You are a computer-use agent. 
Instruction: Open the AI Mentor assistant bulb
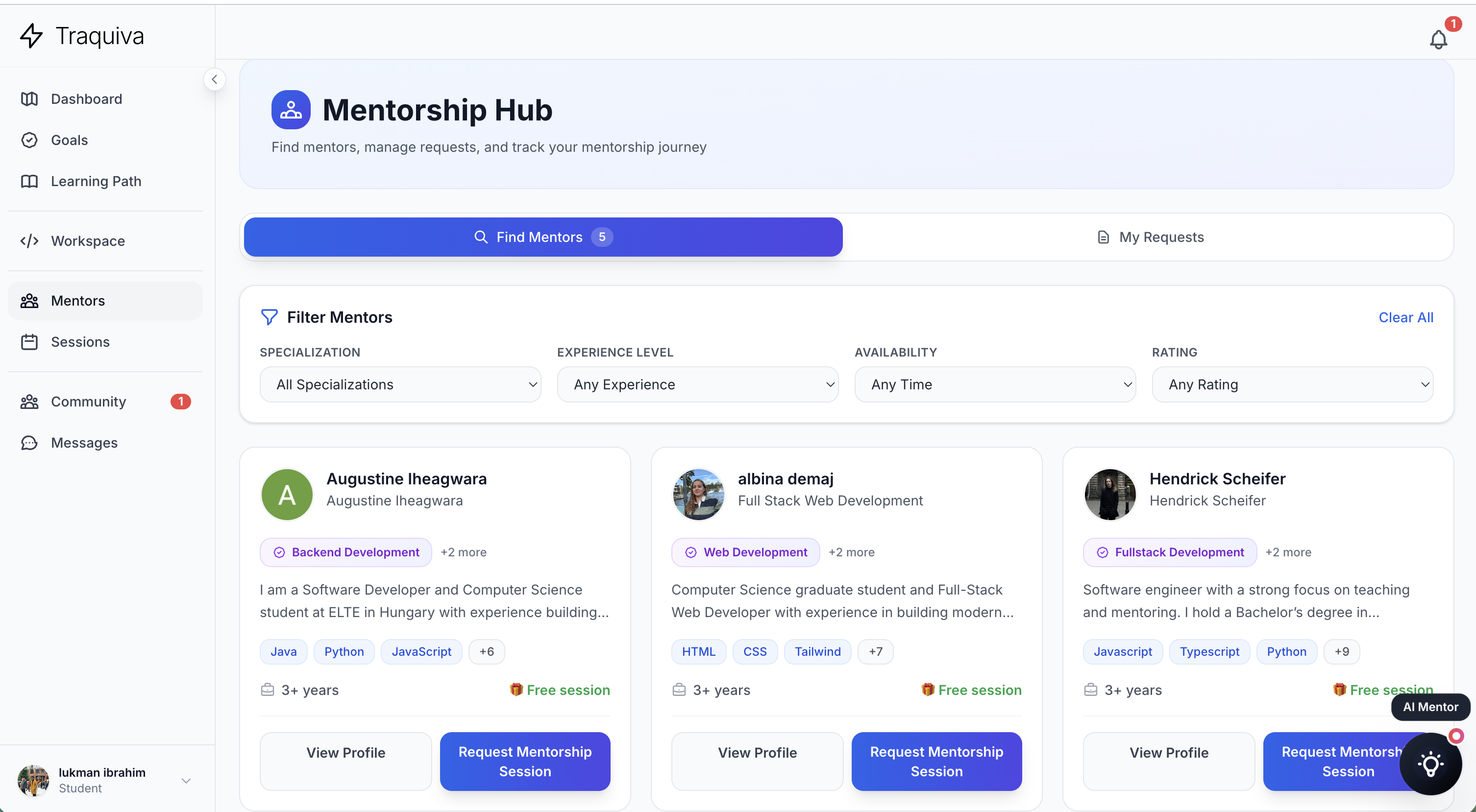(1431, 764)
